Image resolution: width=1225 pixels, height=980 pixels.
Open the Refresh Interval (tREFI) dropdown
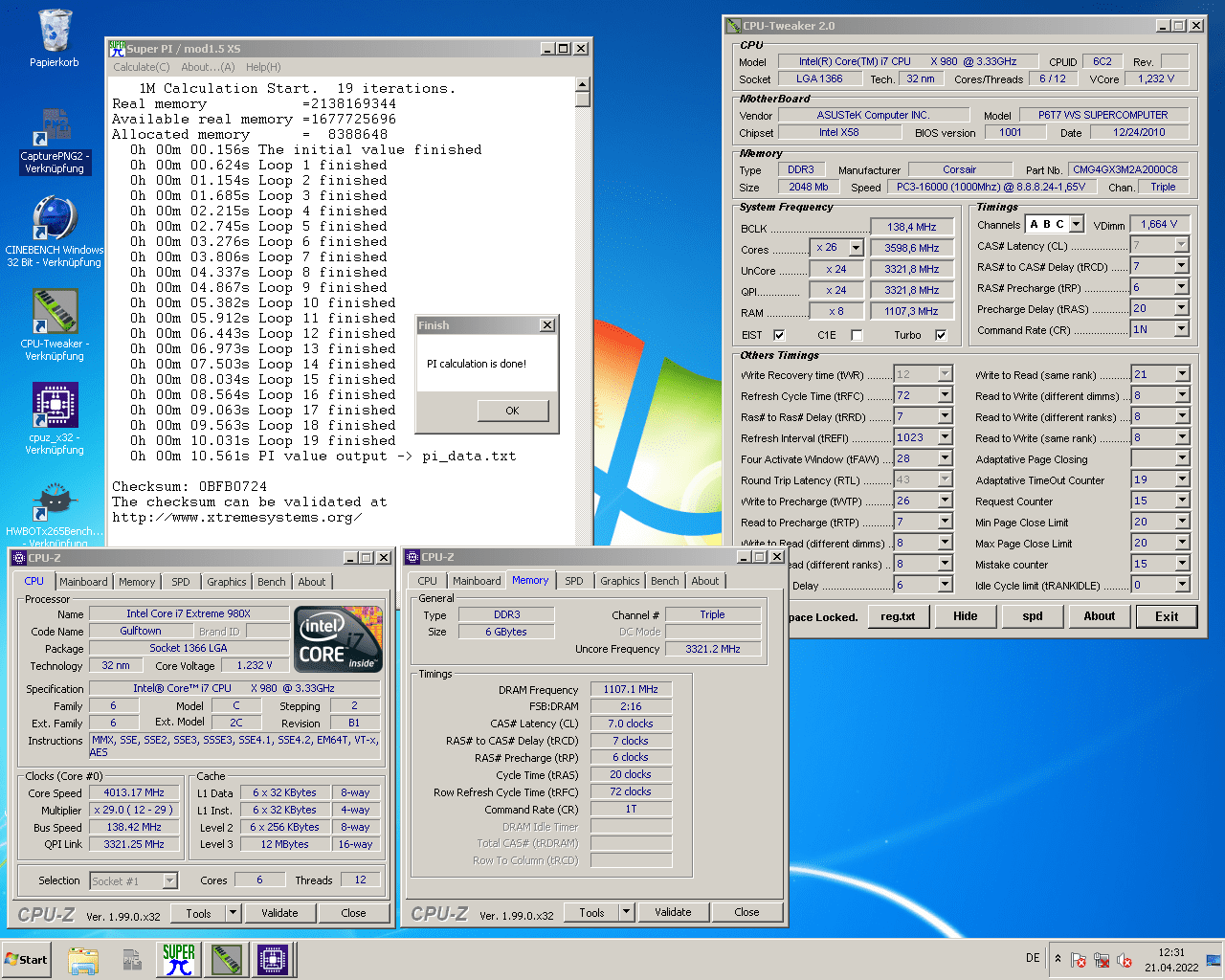[946, 437]
